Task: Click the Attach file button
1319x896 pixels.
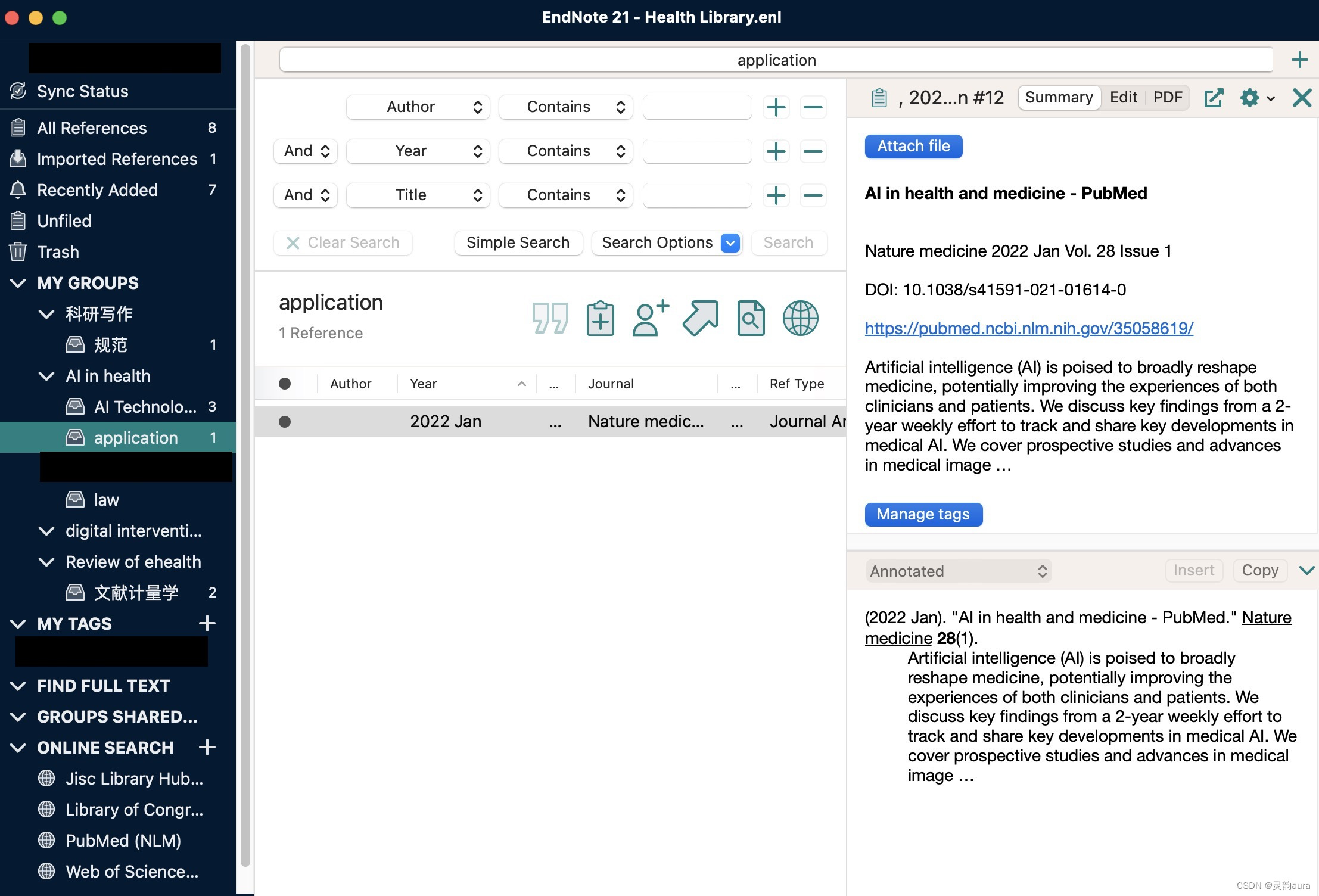Action: coord(913,147)
